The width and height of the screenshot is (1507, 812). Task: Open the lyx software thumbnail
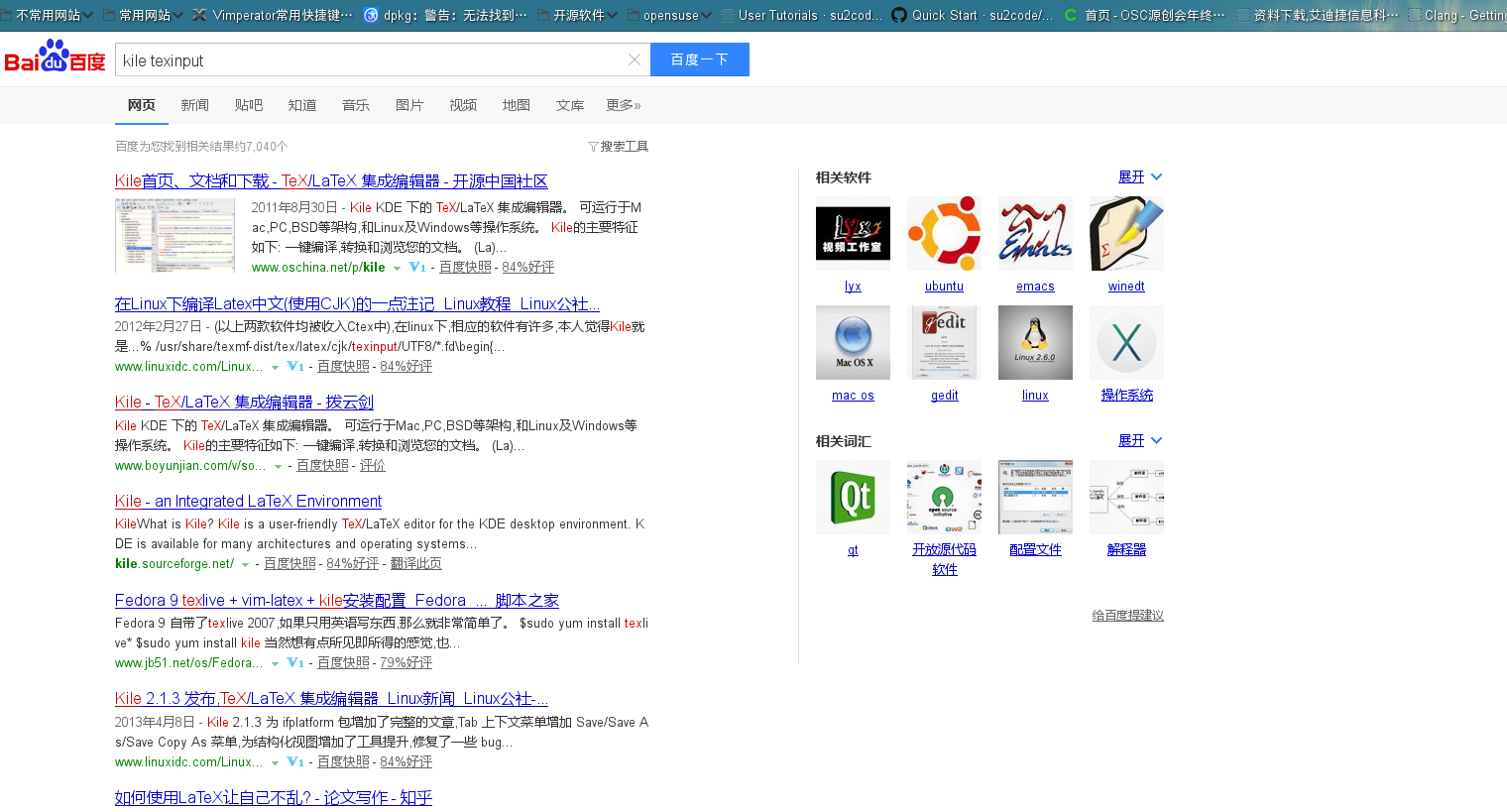[853, 233]
